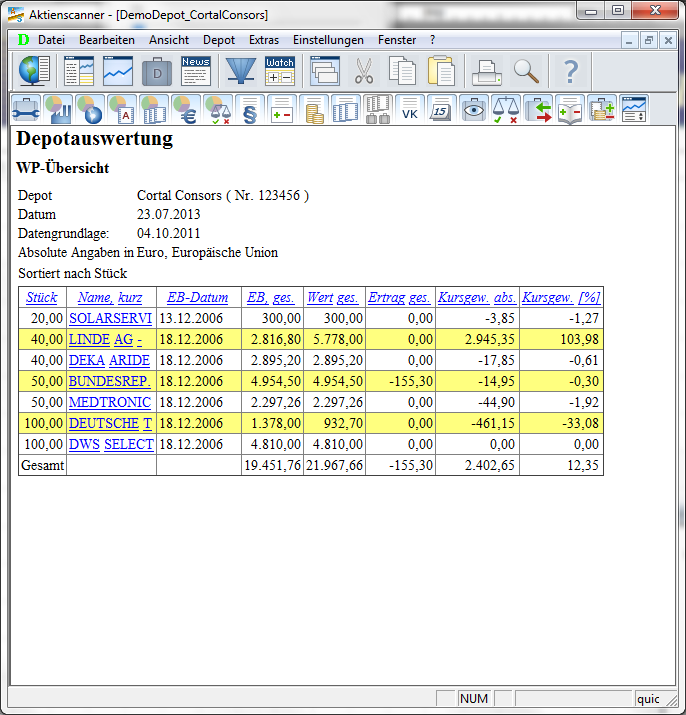
Task: Click the chart window with spinner arrows icon
Action: click(x=634, y=109)
